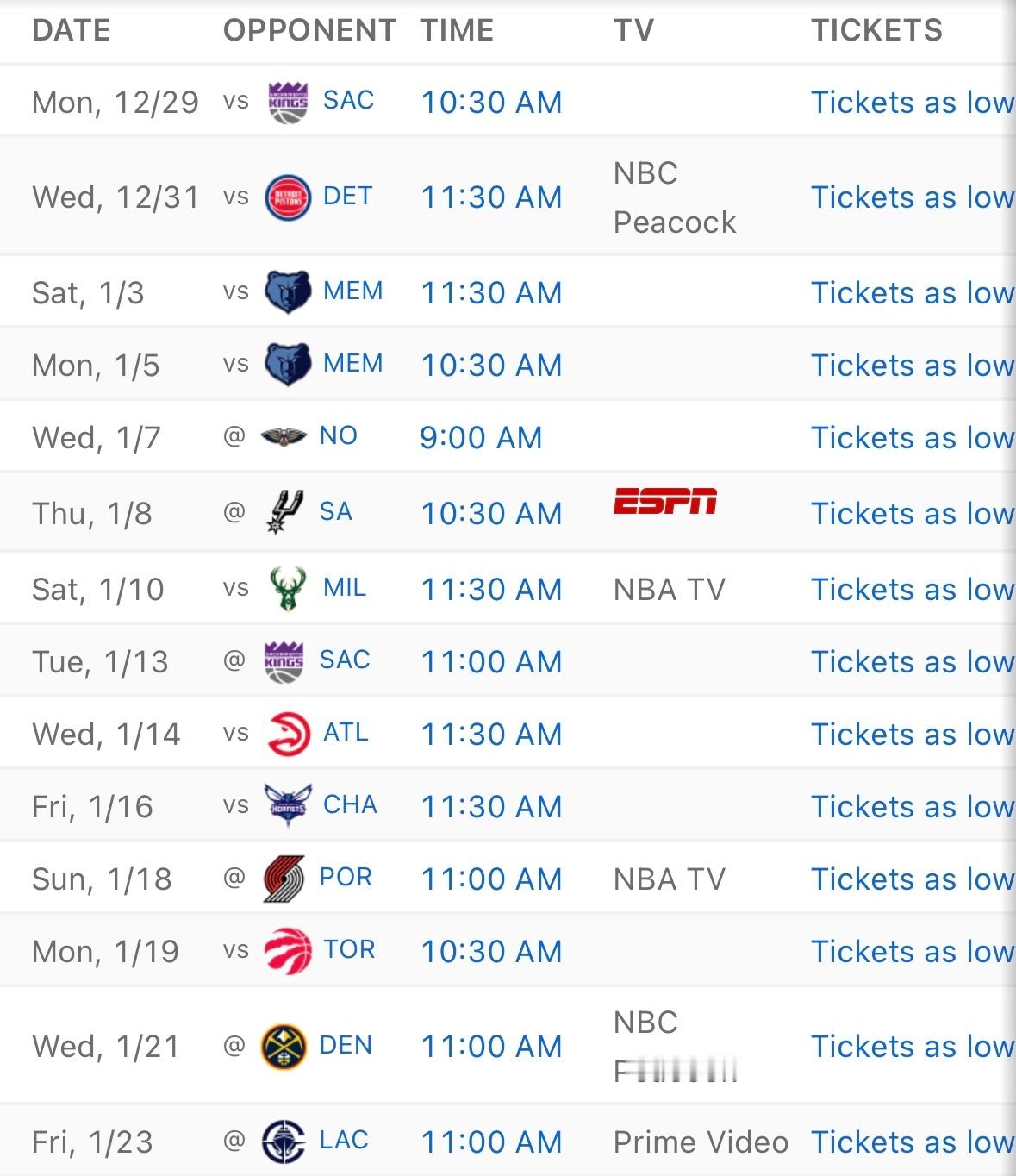
Task: Click the Milwaukee Bucks logo
Action: (288, 589)
